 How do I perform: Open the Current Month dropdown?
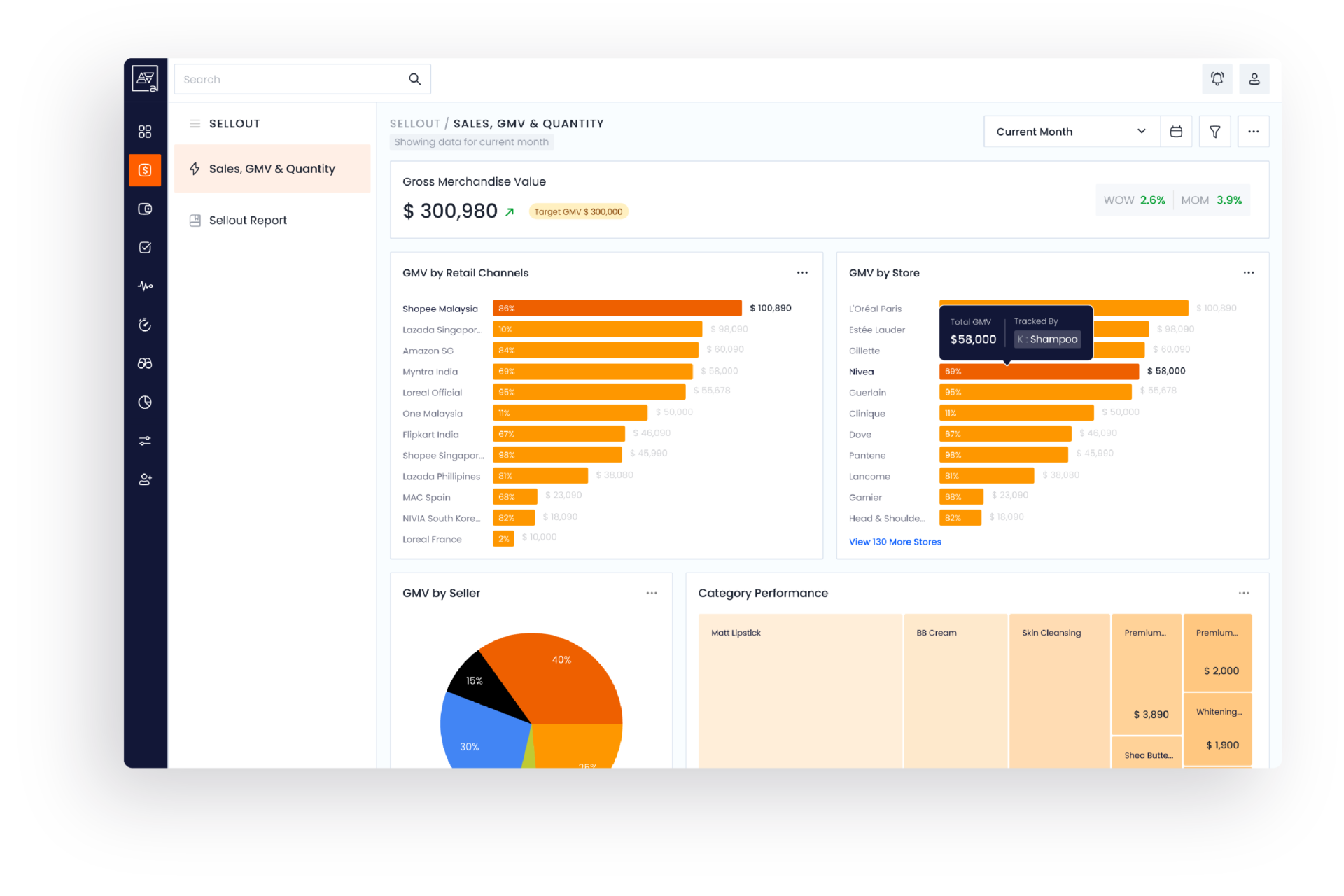(1070, 131)
